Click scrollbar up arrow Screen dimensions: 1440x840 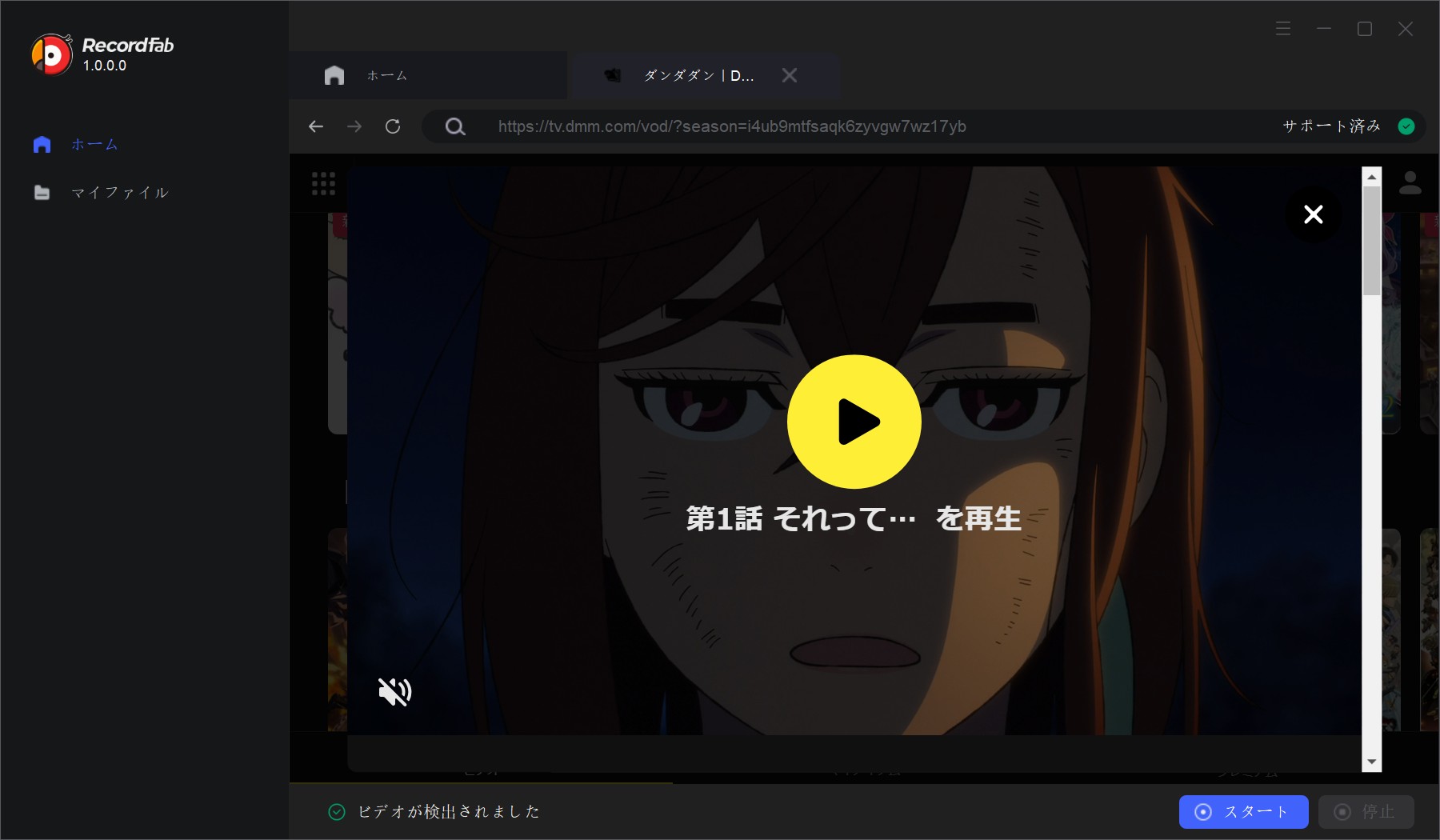(x=1372, y=177)
